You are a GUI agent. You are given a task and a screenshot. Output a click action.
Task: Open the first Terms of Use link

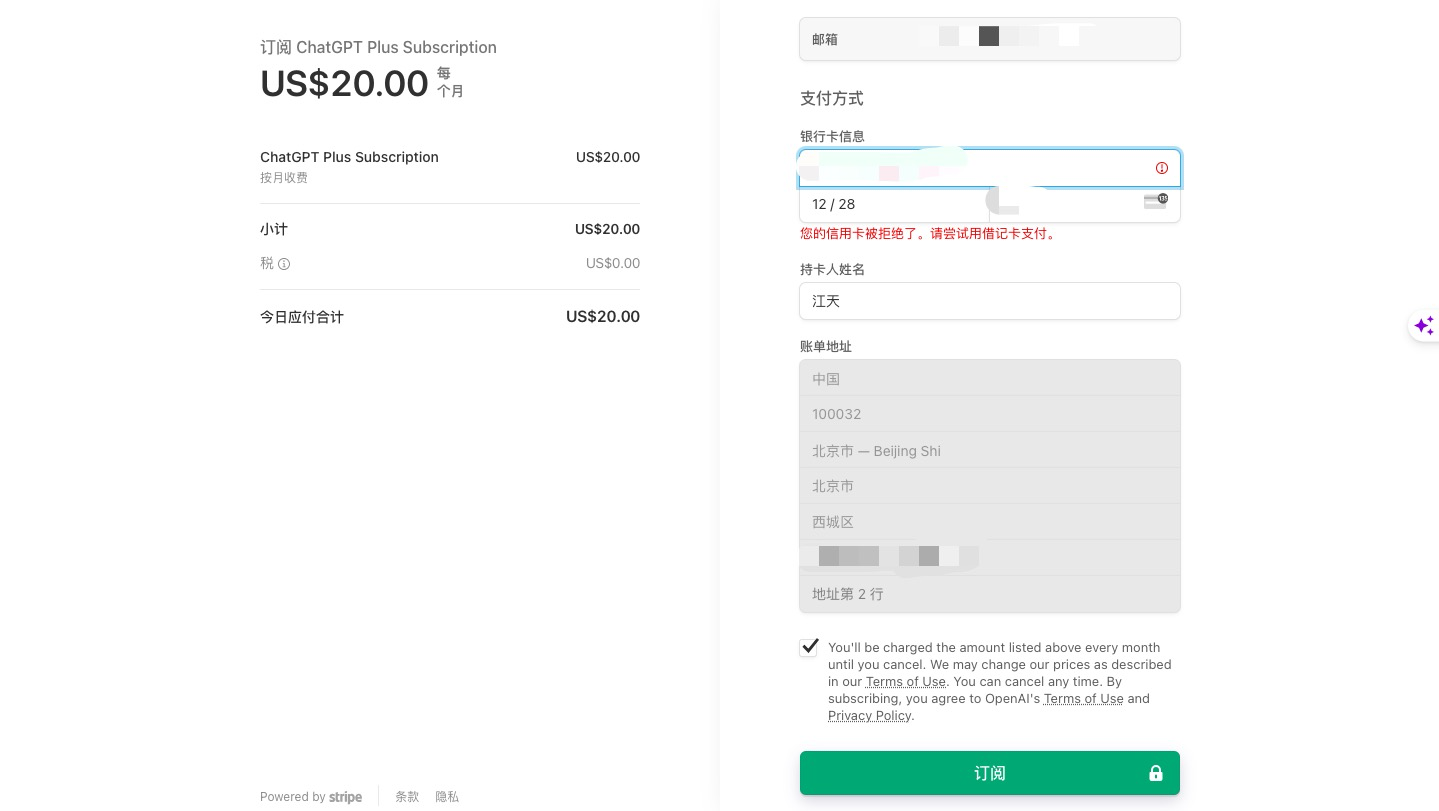click(906, 682)
